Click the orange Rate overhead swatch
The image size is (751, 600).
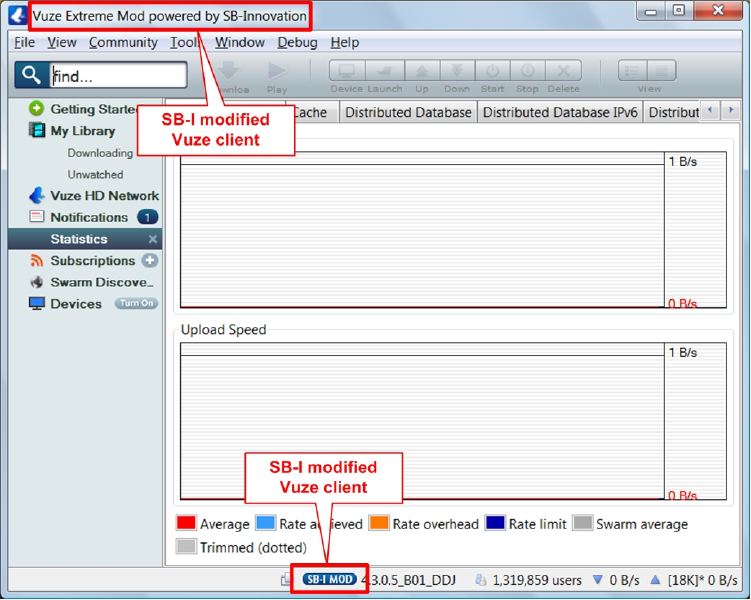click(379, 523)
